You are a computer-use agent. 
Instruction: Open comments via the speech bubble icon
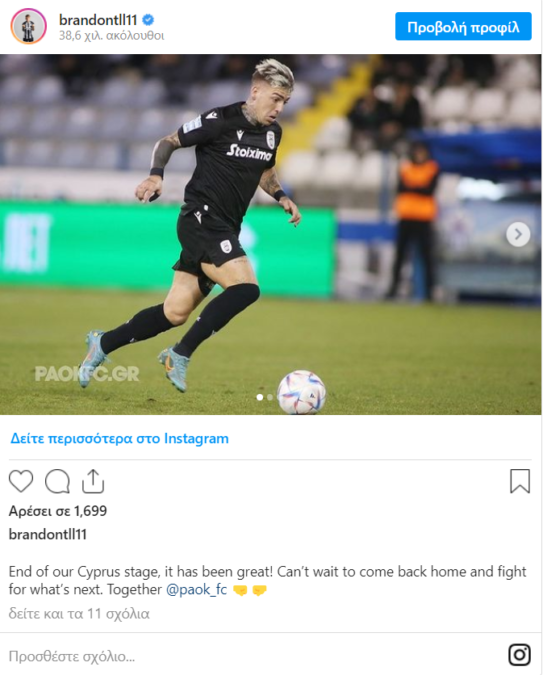57,481
